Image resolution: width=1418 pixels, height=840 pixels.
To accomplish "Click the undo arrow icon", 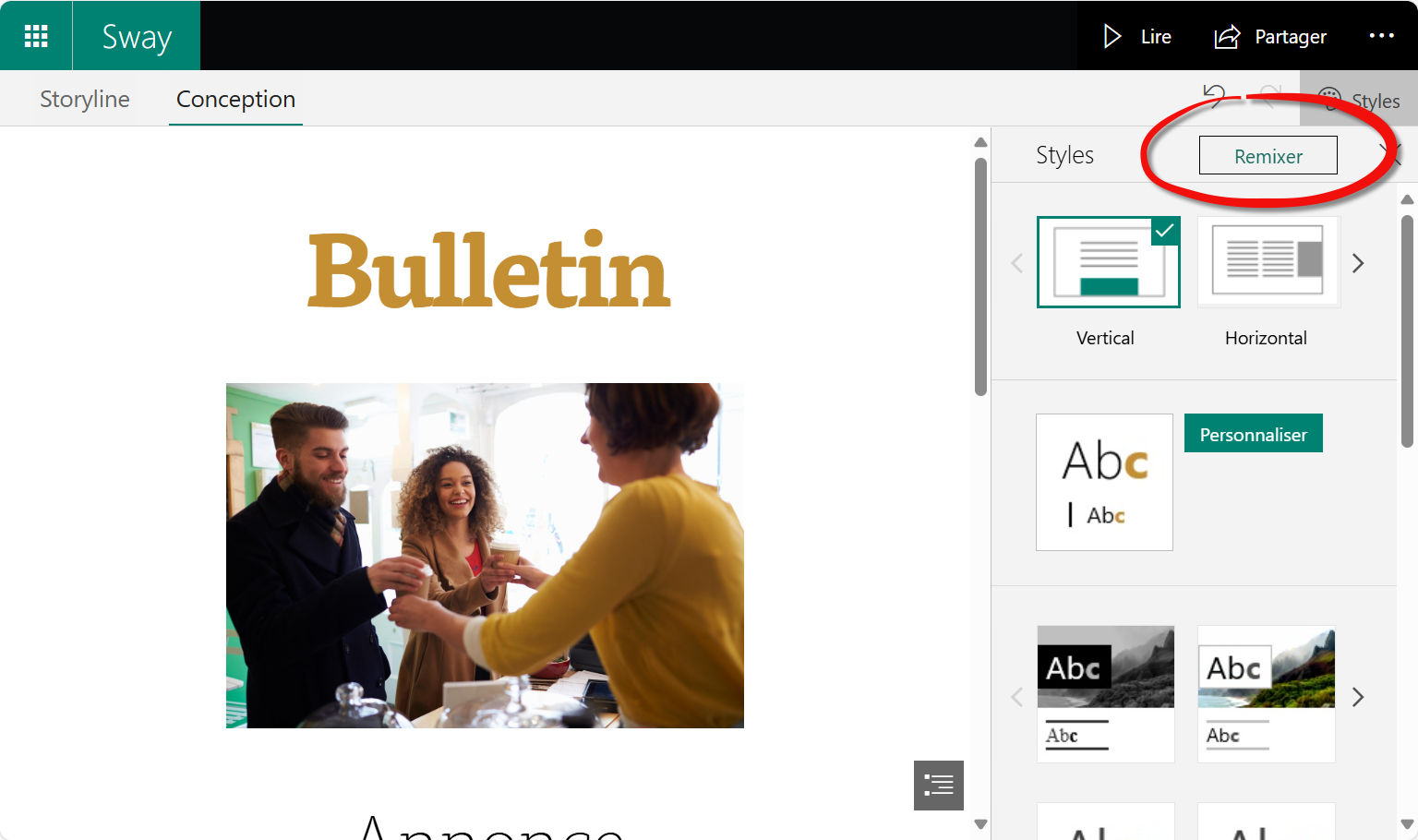I will click(x=1214, y=96).
